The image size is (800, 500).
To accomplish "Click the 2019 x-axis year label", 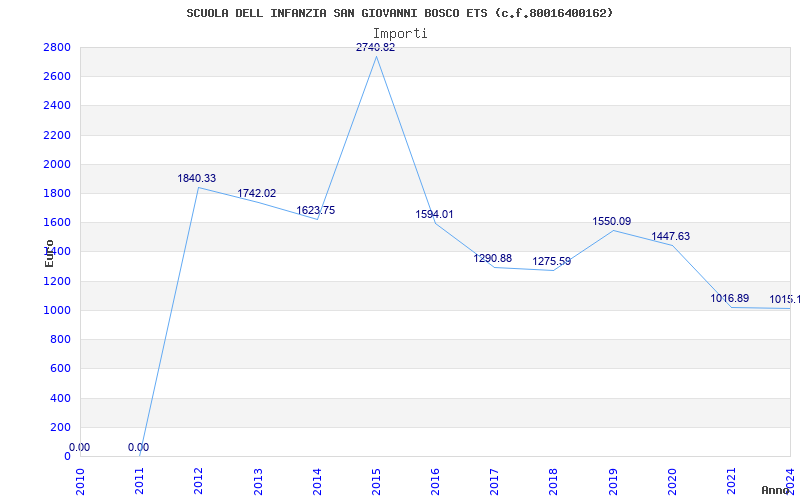I will click(613, 482).
